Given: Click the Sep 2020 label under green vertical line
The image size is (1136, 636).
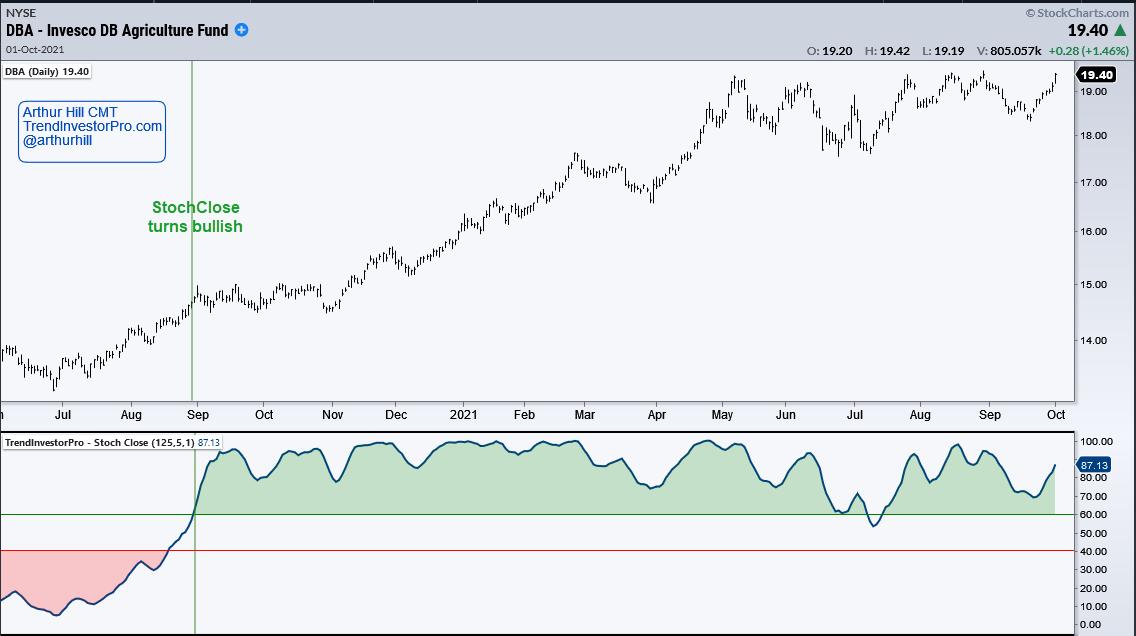Looking at the screenshot, I should (x=198, y=414).
